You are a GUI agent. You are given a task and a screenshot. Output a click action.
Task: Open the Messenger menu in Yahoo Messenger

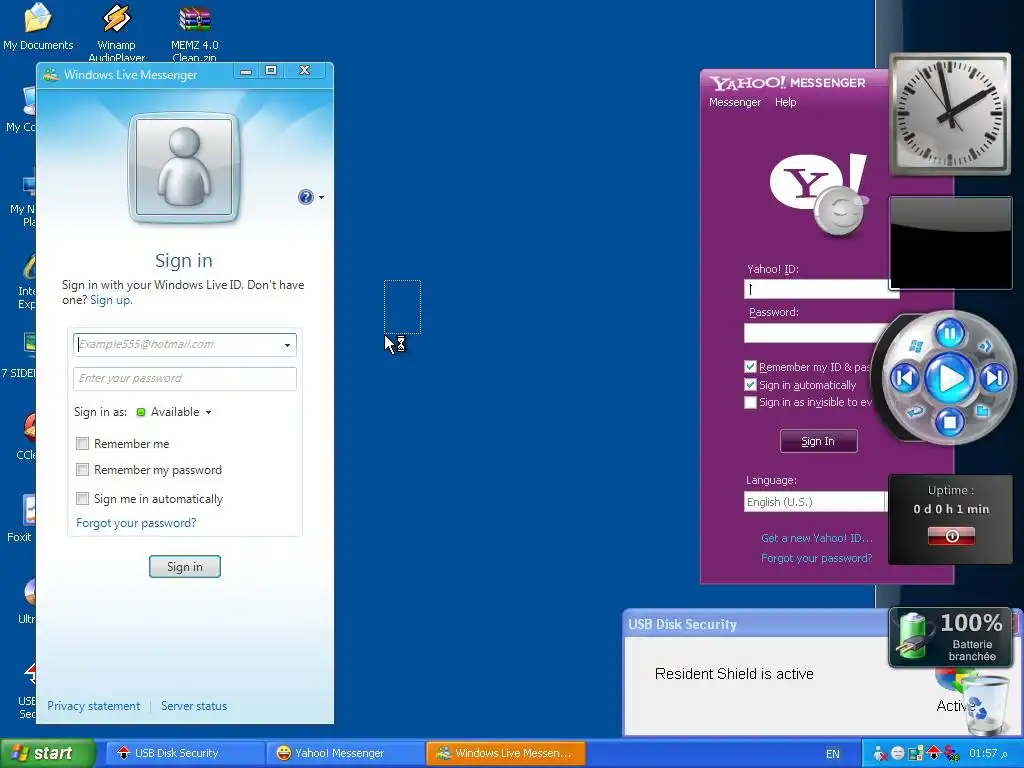735,102
